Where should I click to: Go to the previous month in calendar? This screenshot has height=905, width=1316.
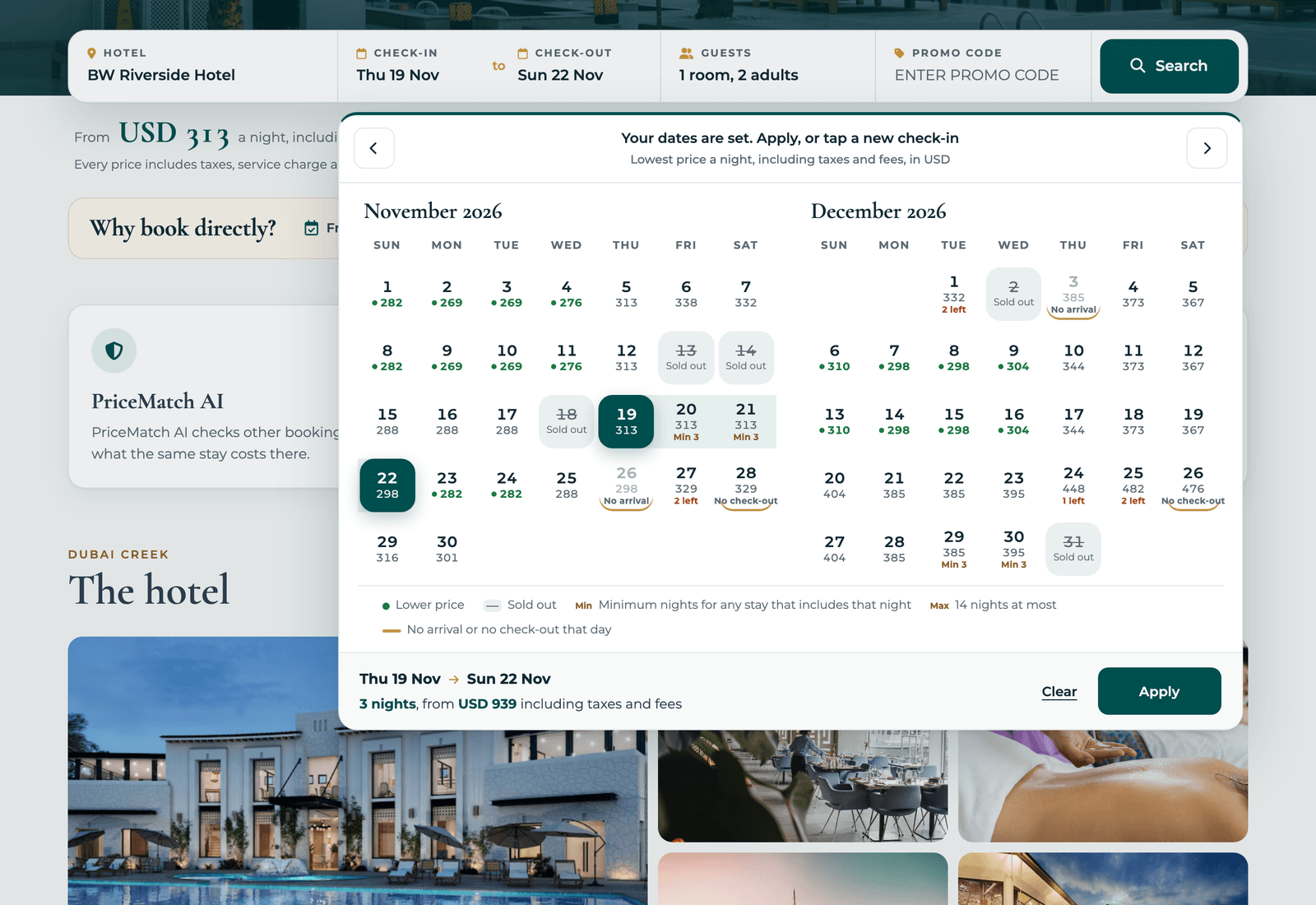tap(374, 148)
